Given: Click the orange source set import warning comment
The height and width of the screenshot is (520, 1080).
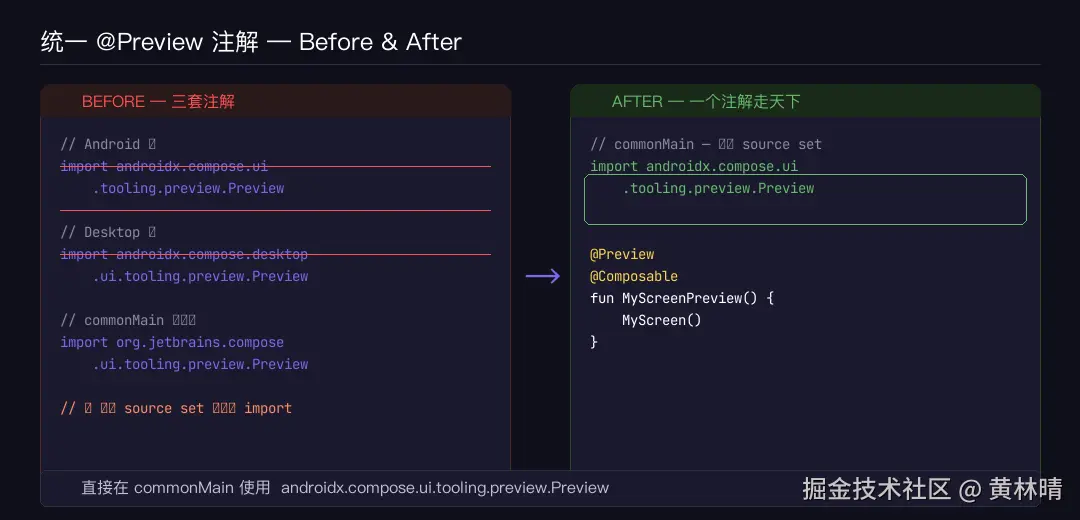Looking at the screenshot, I should (176, 408).
